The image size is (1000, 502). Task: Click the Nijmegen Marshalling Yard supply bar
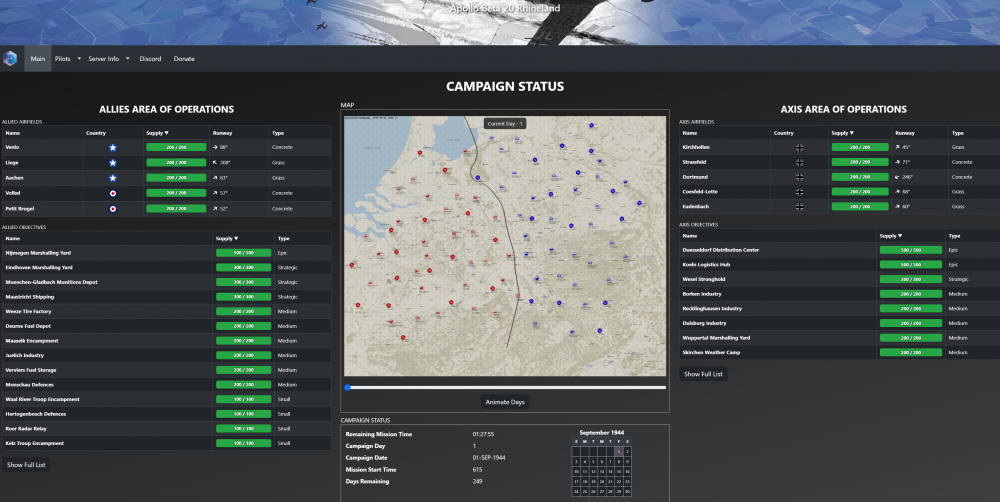[x=244, y=253]
